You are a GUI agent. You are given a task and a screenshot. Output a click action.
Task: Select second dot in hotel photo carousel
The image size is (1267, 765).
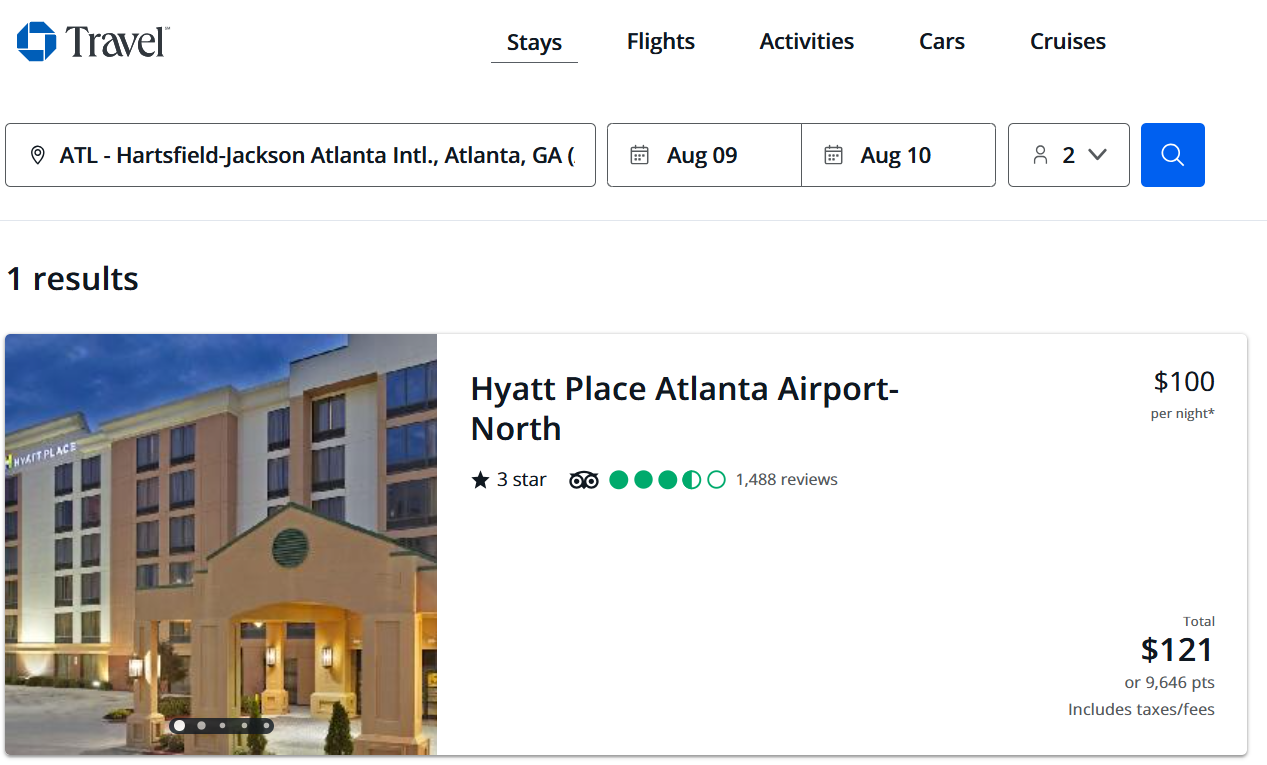[201, 726]
